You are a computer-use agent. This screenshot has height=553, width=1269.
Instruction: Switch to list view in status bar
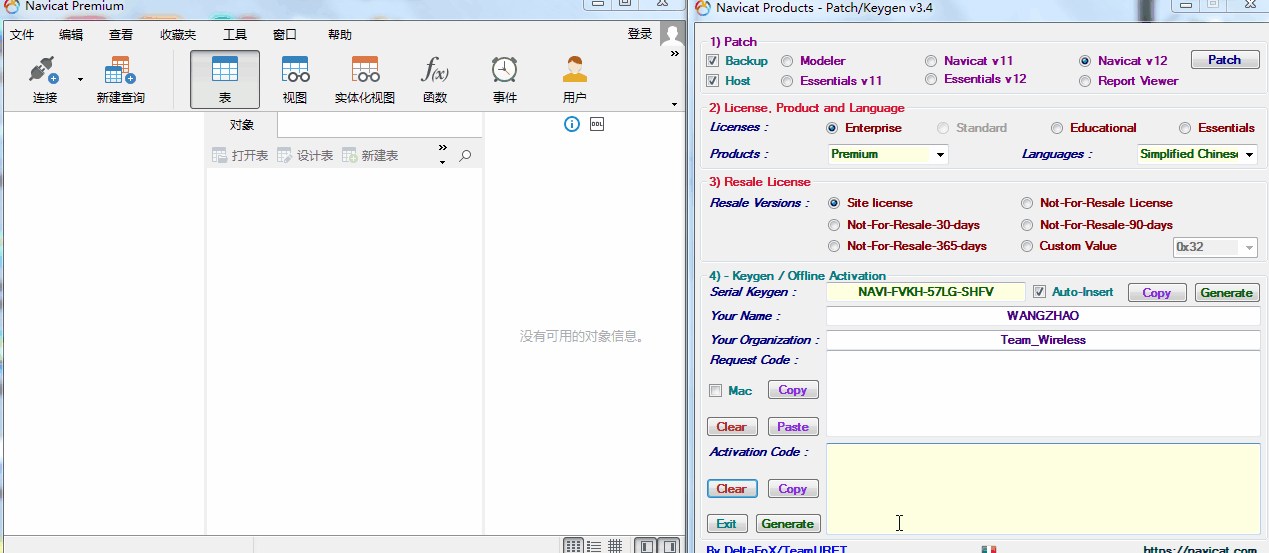point(594,546)
